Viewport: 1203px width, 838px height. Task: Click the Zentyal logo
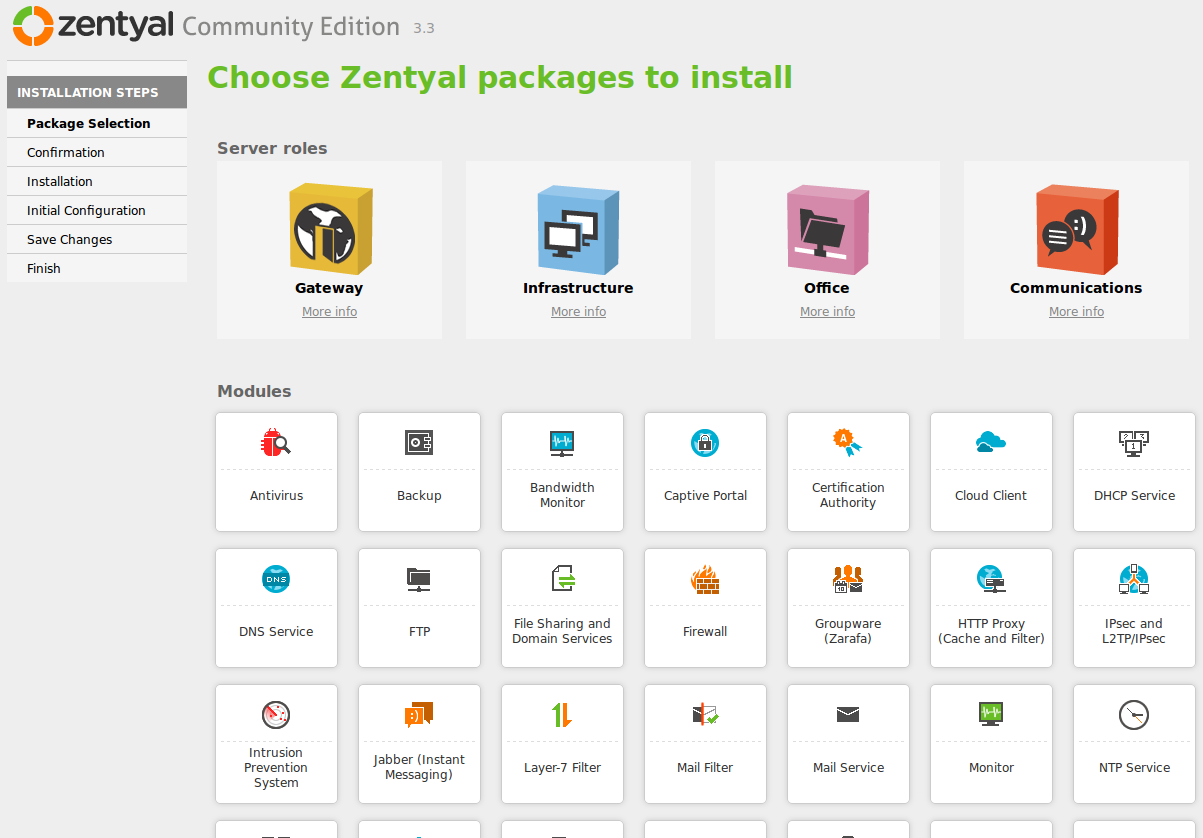pos(94,26)
